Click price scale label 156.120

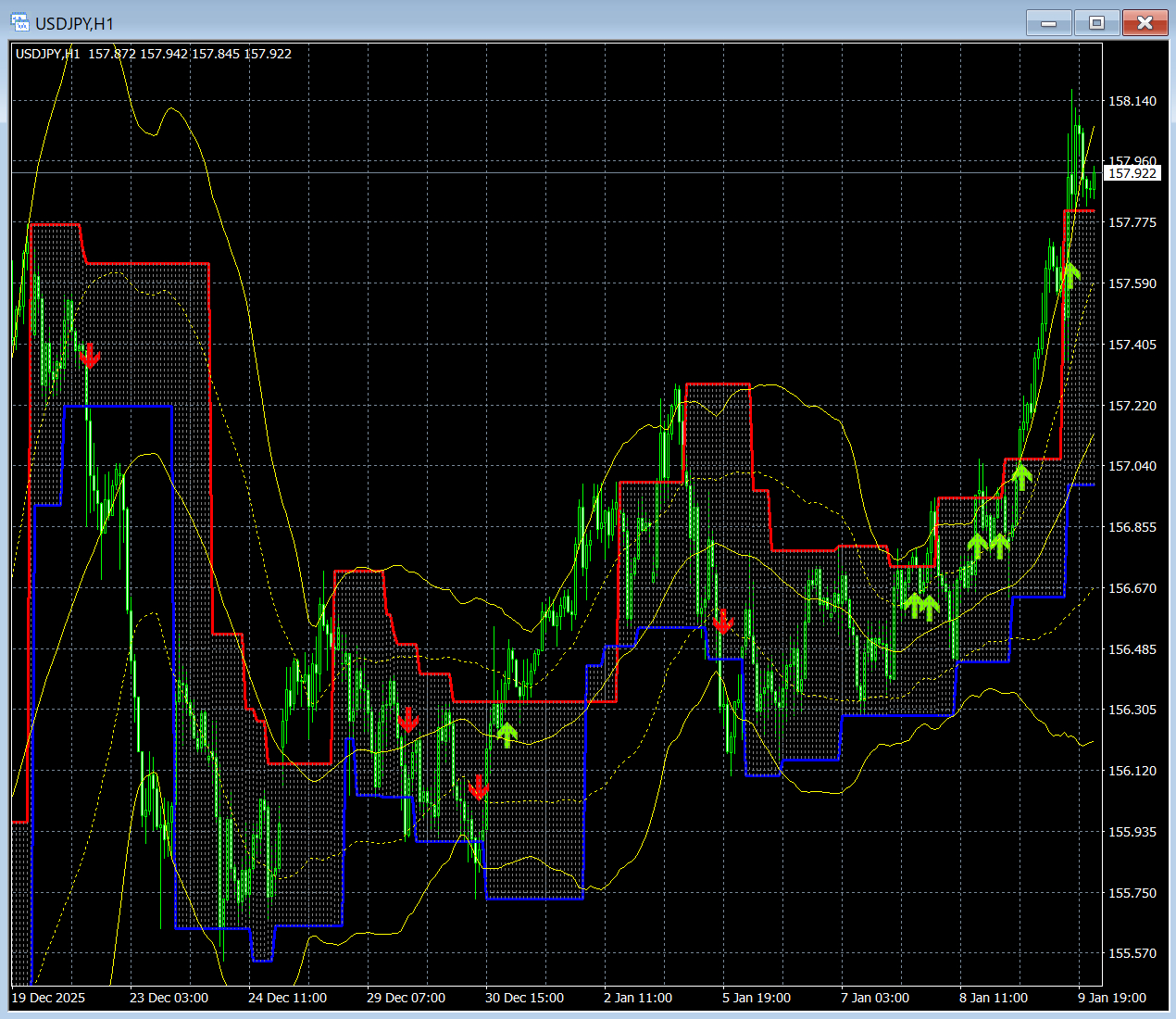[1132, 771]
